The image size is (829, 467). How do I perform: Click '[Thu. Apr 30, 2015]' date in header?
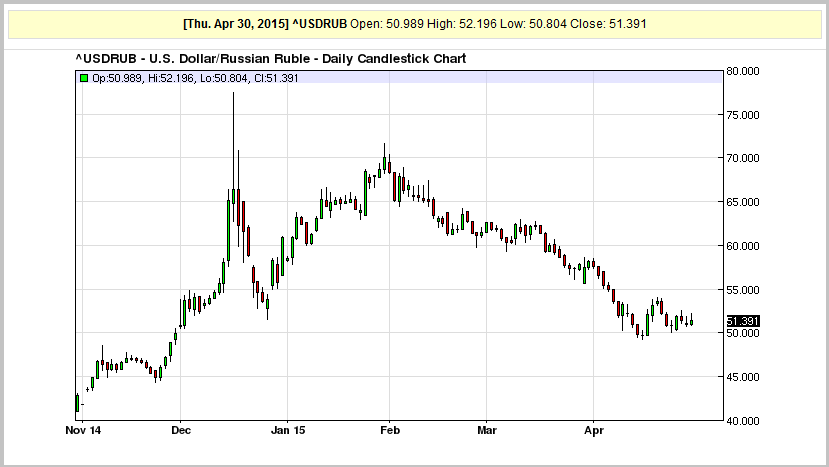tap(236, 24)
